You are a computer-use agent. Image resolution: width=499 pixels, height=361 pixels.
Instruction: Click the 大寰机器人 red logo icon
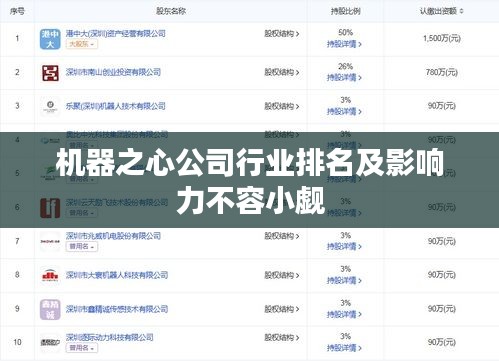(50, 275)
